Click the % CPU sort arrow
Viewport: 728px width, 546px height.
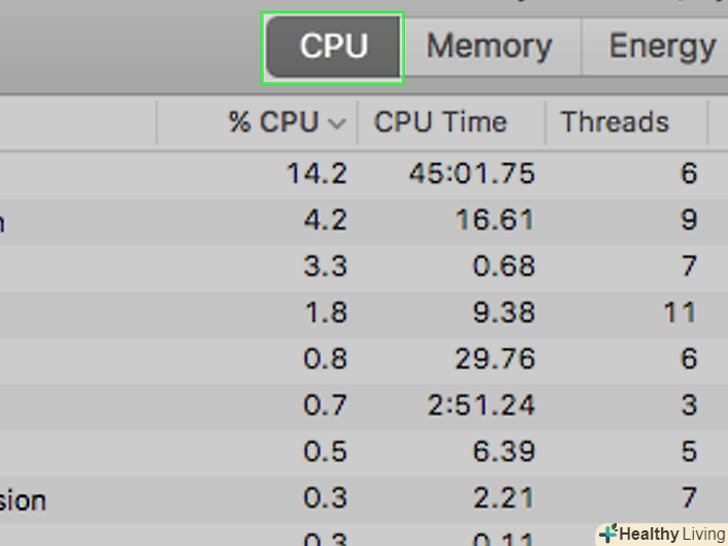click(x=337, y=124)
